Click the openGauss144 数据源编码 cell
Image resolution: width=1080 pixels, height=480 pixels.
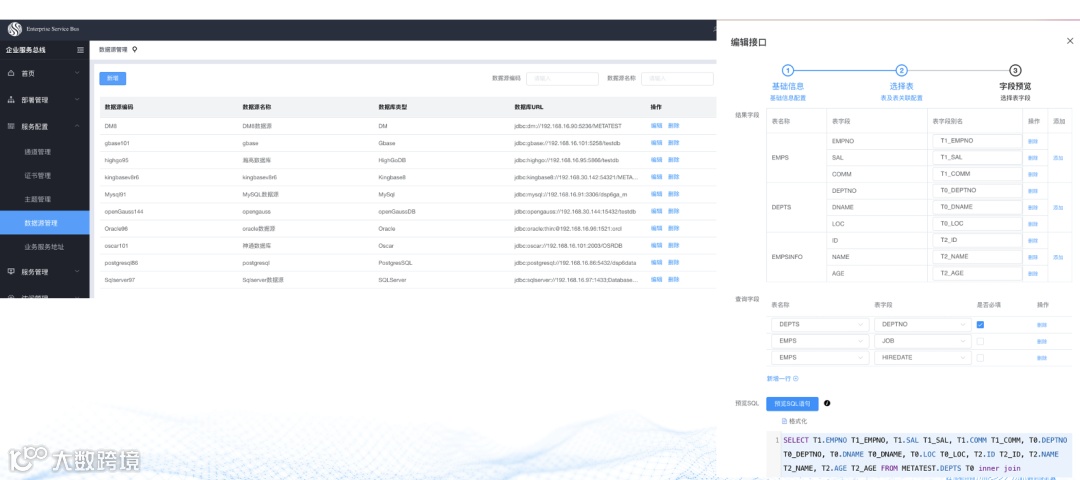point(124,211)
